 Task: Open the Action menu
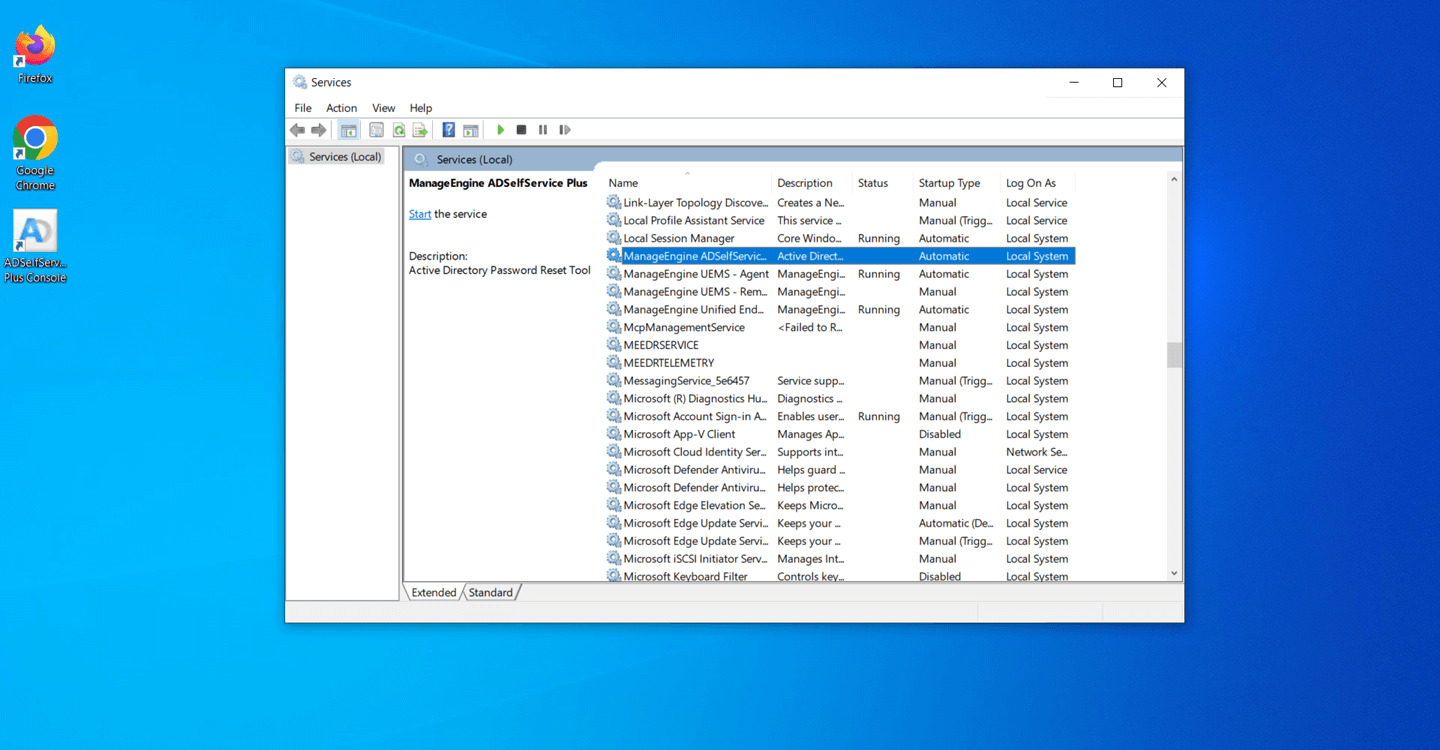click(x=341, y=107)
